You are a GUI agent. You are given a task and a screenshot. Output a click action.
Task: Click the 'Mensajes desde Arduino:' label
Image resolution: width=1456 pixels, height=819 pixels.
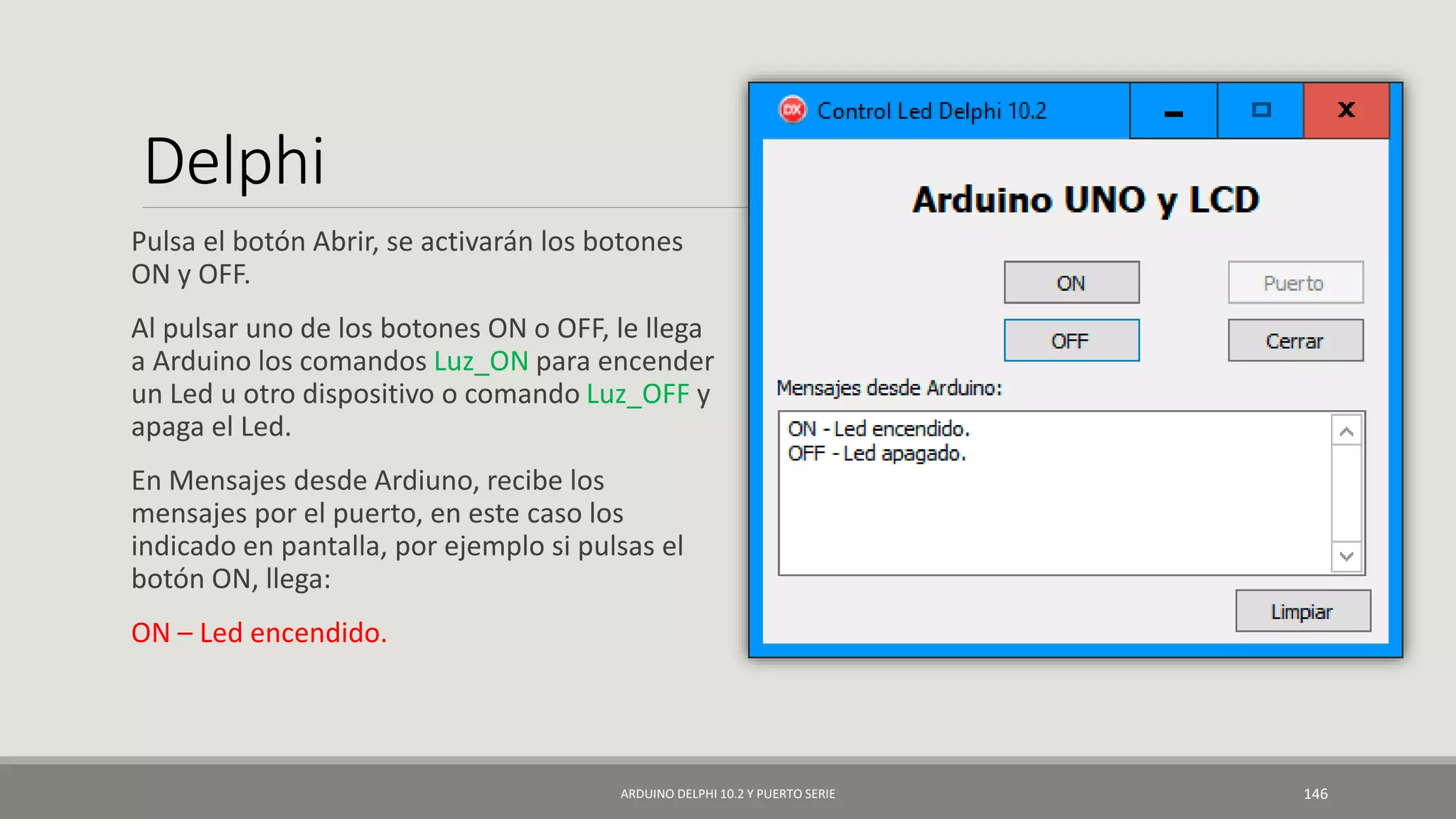pyautogui.click(x=889, y=388)
